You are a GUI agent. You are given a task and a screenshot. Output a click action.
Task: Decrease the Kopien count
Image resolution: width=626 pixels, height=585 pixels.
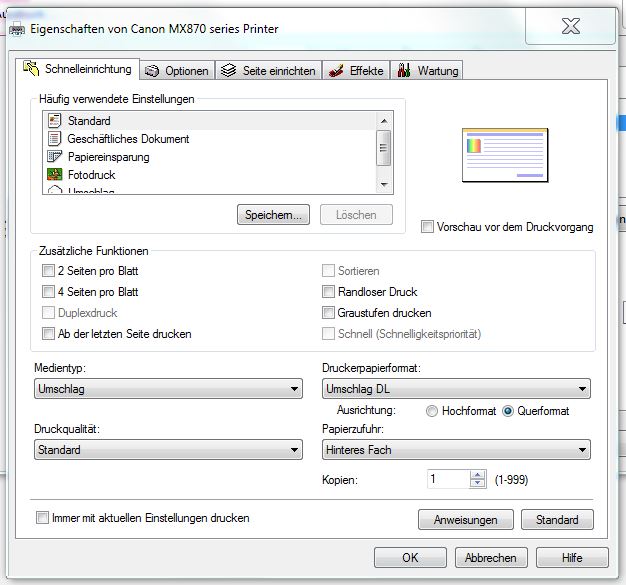[477, 483]
